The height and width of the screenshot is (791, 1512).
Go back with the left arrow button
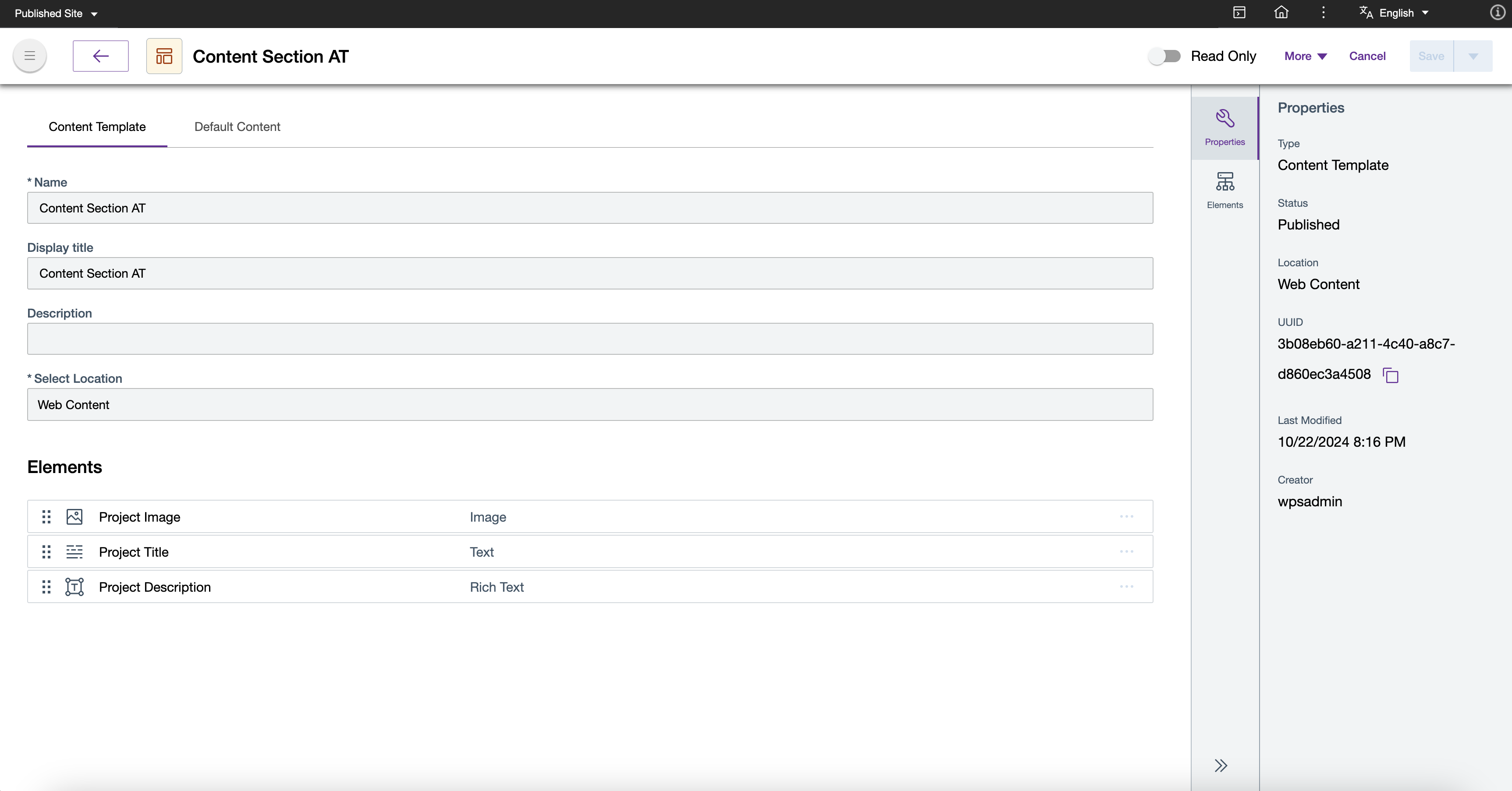pyautogui.click(x=100, y=56)
